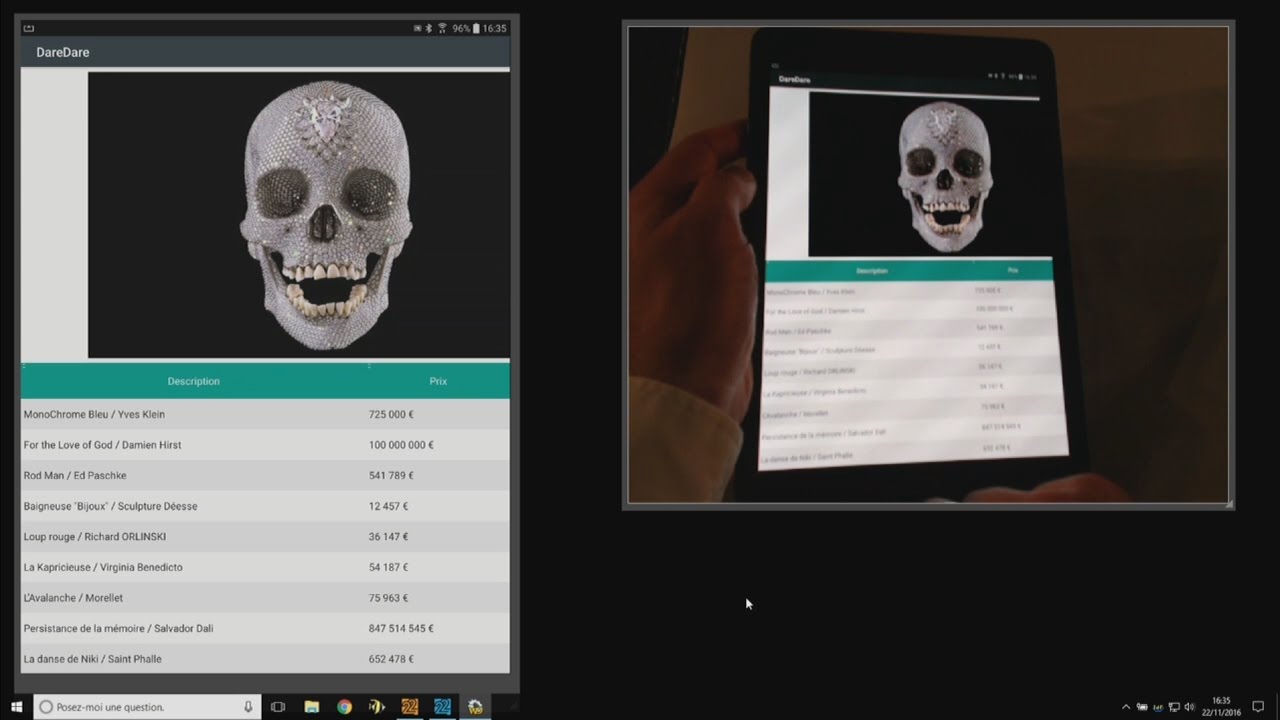1280x720 pixels.
Task: Click the Bluetooth icon in Android status bar
Action: tap(429, 28)
